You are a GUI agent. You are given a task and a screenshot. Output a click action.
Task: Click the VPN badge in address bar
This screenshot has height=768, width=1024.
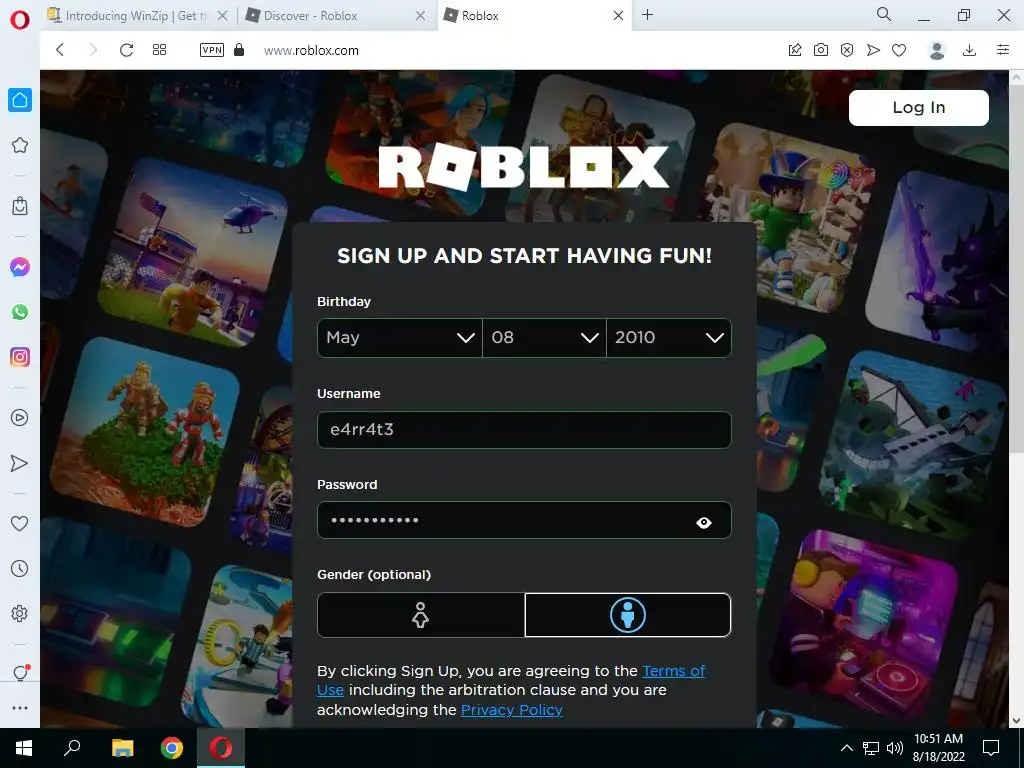pos(212,50)
